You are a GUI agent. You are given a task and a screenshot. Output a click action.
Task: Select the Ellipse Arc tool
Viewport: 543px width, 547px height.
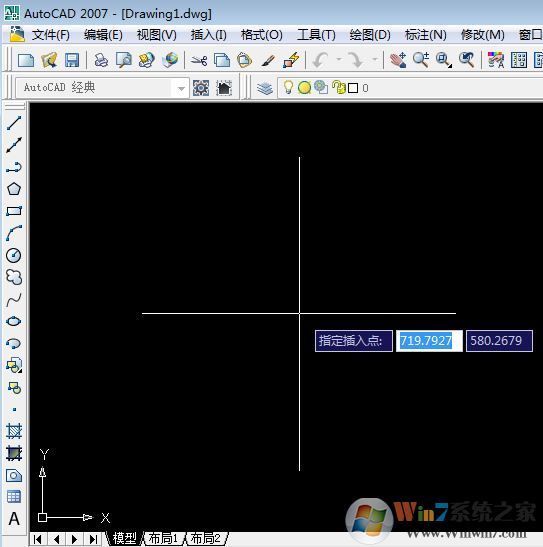click(x=14, y=343)
